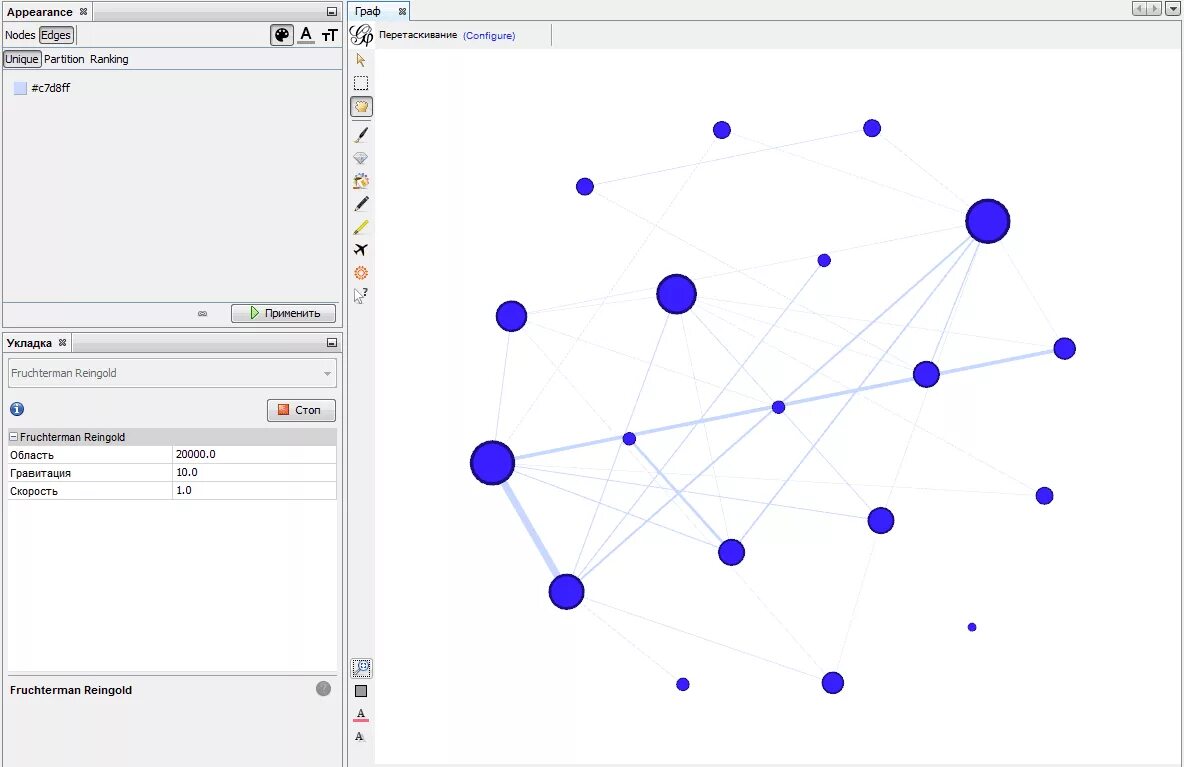
Task: Select the color palette icon in Appearance
Action: tap(282, 35)
